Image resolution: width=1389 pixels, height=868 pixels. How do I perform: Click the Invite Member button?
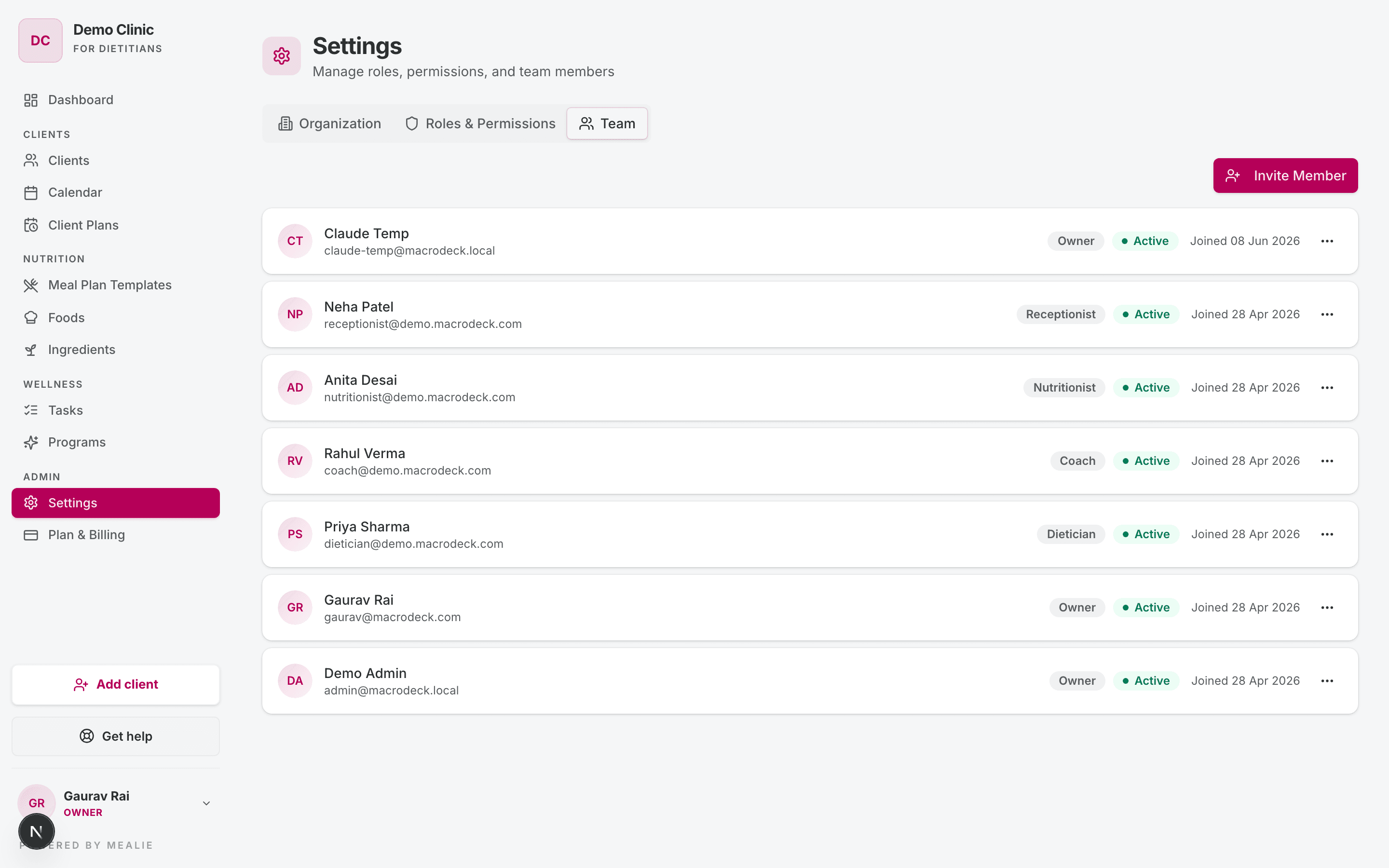click(x=1285, y=176)
